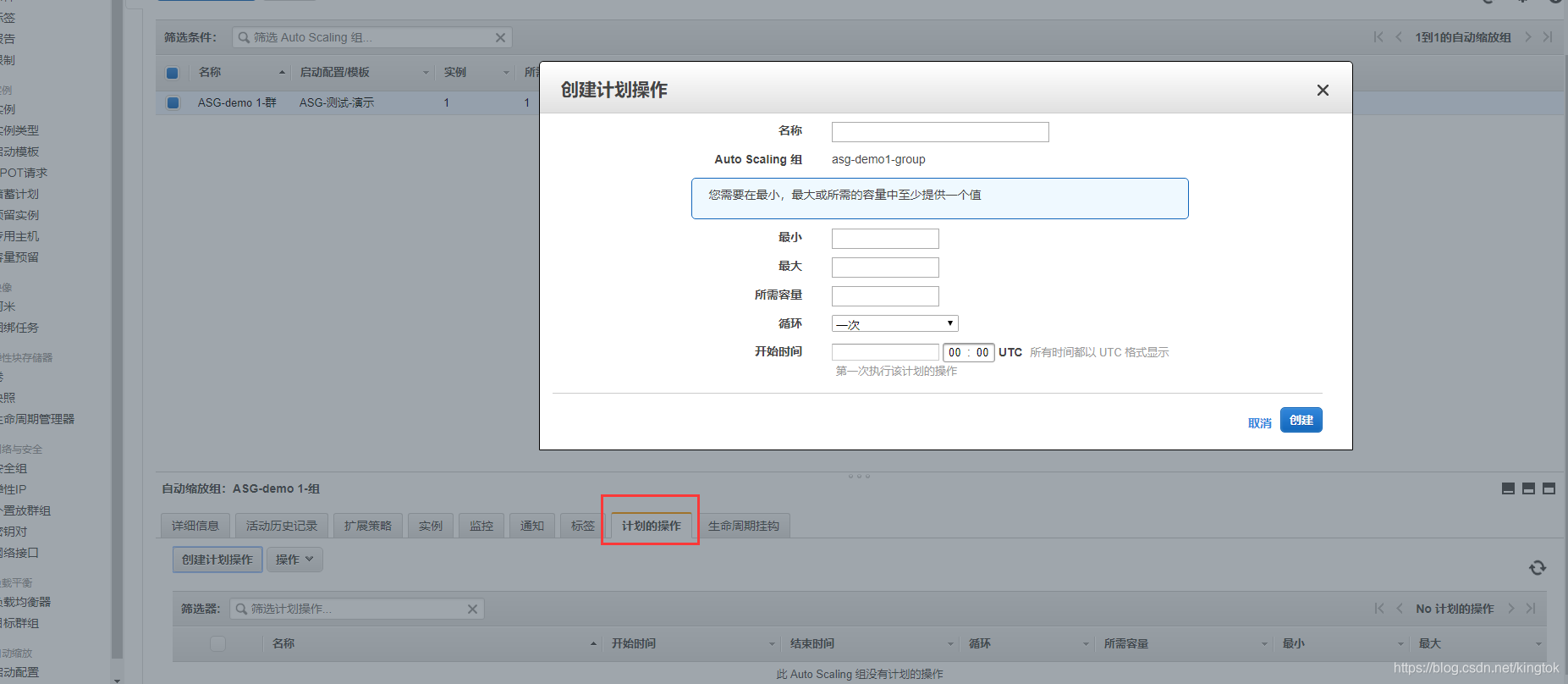Click the 所需容量 input field
Screen dimensions: 1568x684
885,296
